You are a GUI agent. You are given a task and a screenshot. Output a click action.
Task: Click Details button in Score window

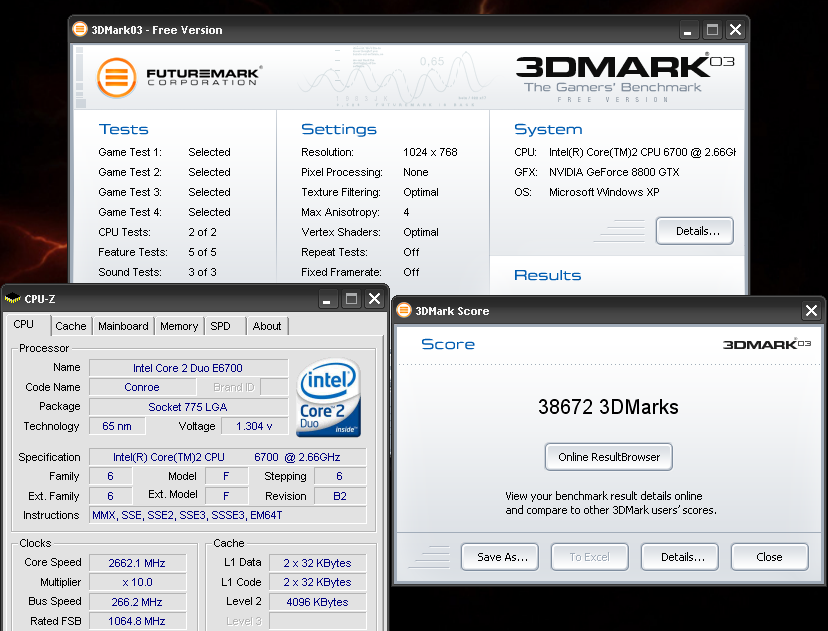(680, 557)
